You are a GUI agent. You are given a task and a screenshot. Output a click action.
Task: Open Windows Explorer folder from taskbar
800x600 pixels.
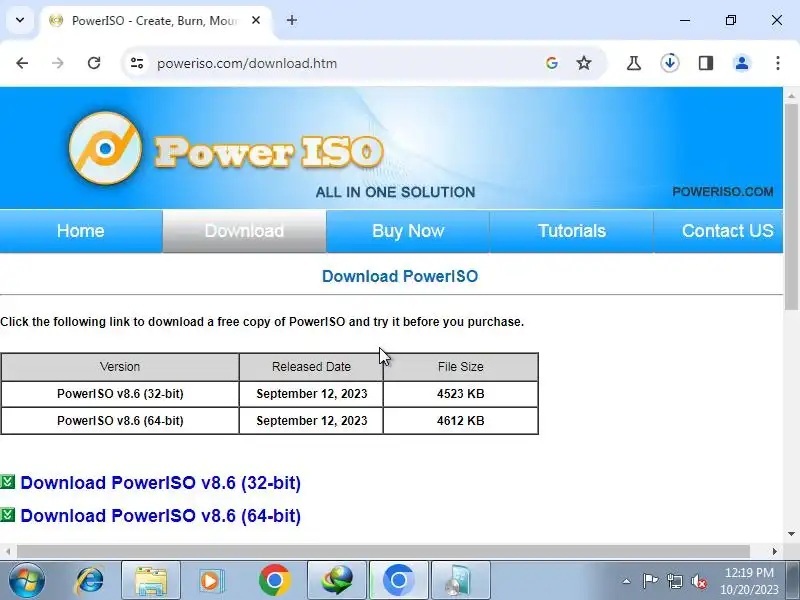click(151, 581)
